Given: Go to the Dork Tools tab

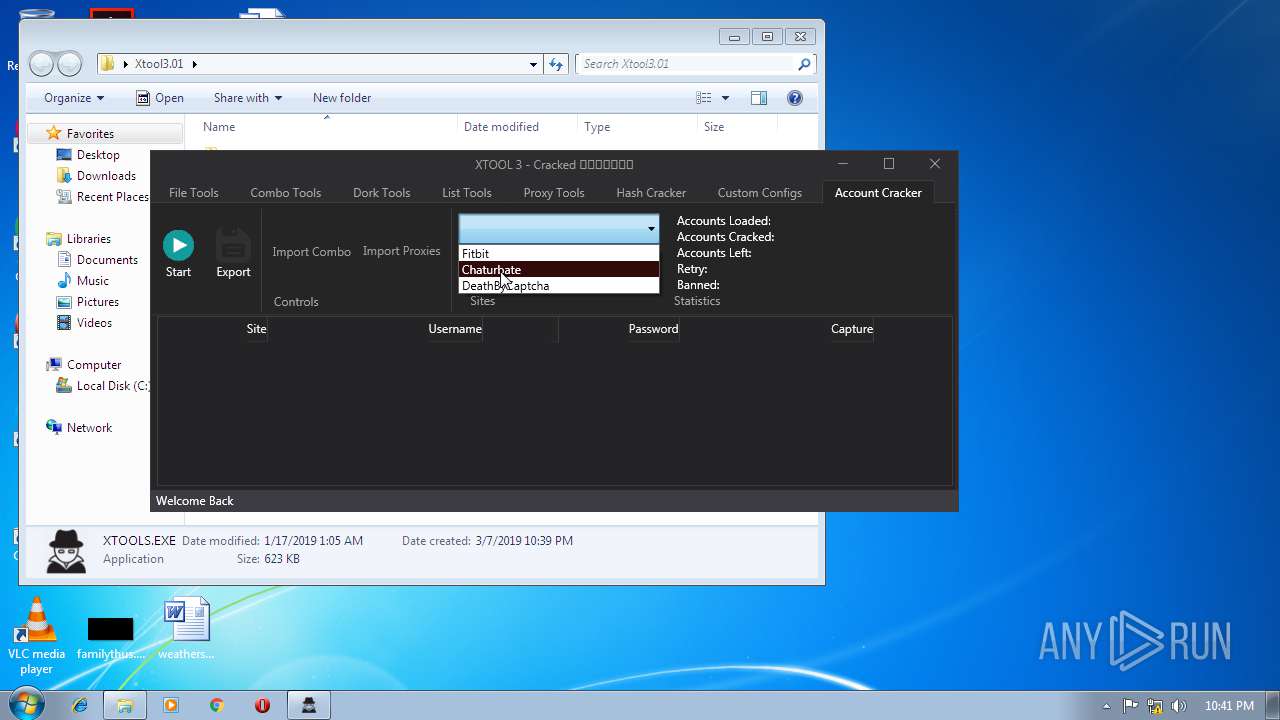Looking at the screenshot, I should [381, 193].
